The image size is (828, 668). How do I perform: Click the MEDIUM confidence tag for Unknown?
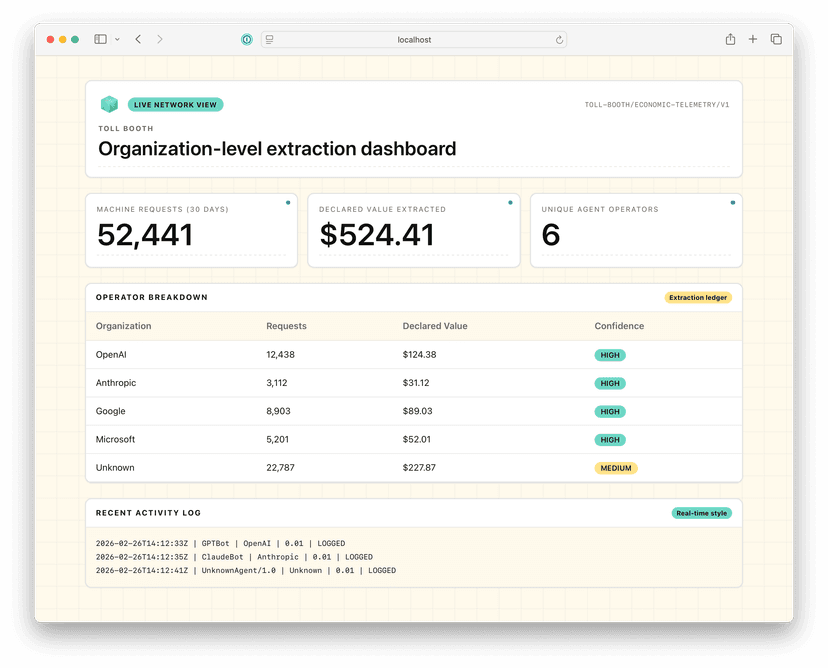coord(616,467)
